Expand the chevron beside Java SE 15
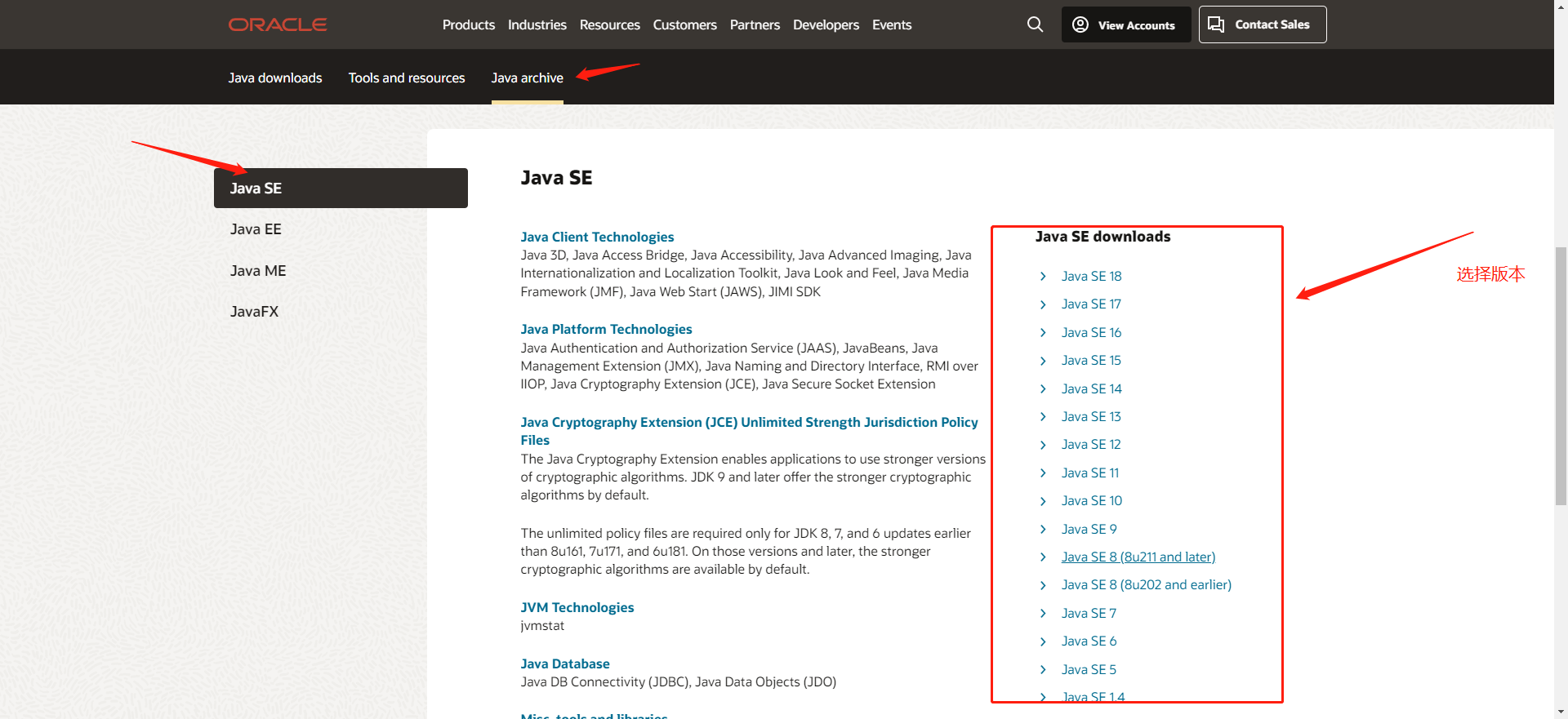 tap(1043, 361)
